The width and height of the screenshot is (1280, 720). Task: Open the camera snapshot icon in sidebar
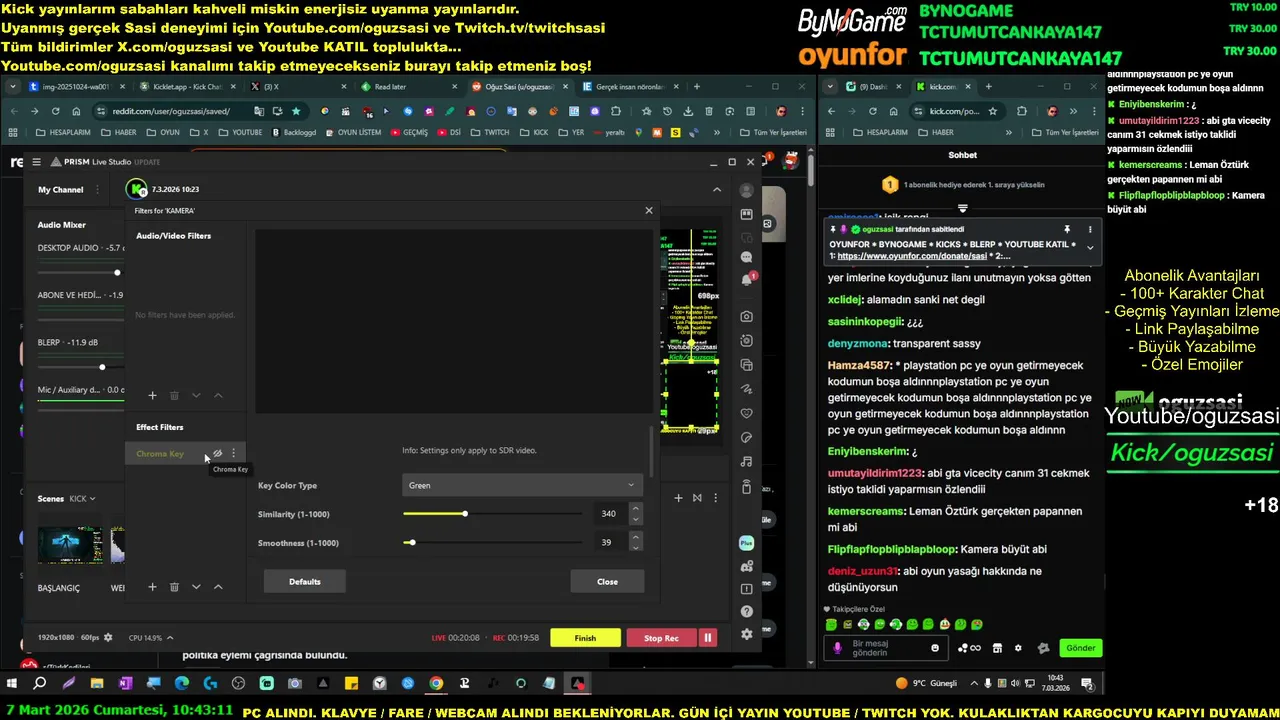747,316
